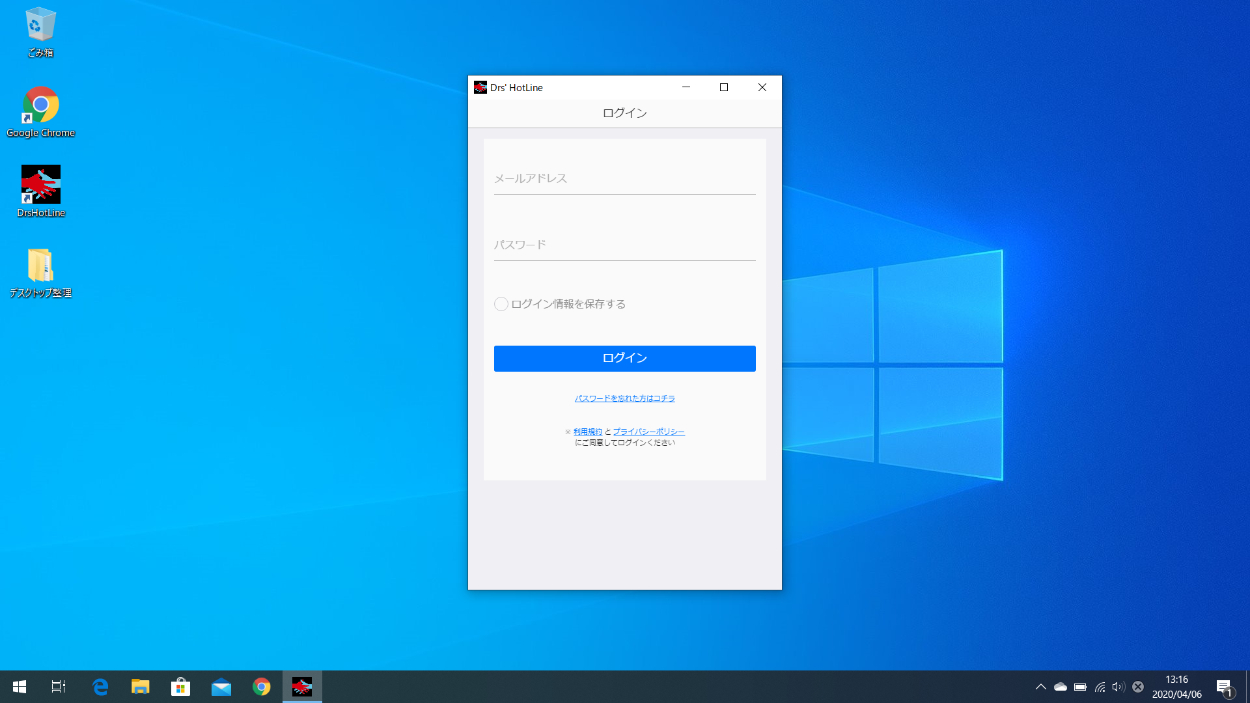Open the プライバシーポリシー link
The width and height of the screenshot is (1250, 703).
point(649,431)
